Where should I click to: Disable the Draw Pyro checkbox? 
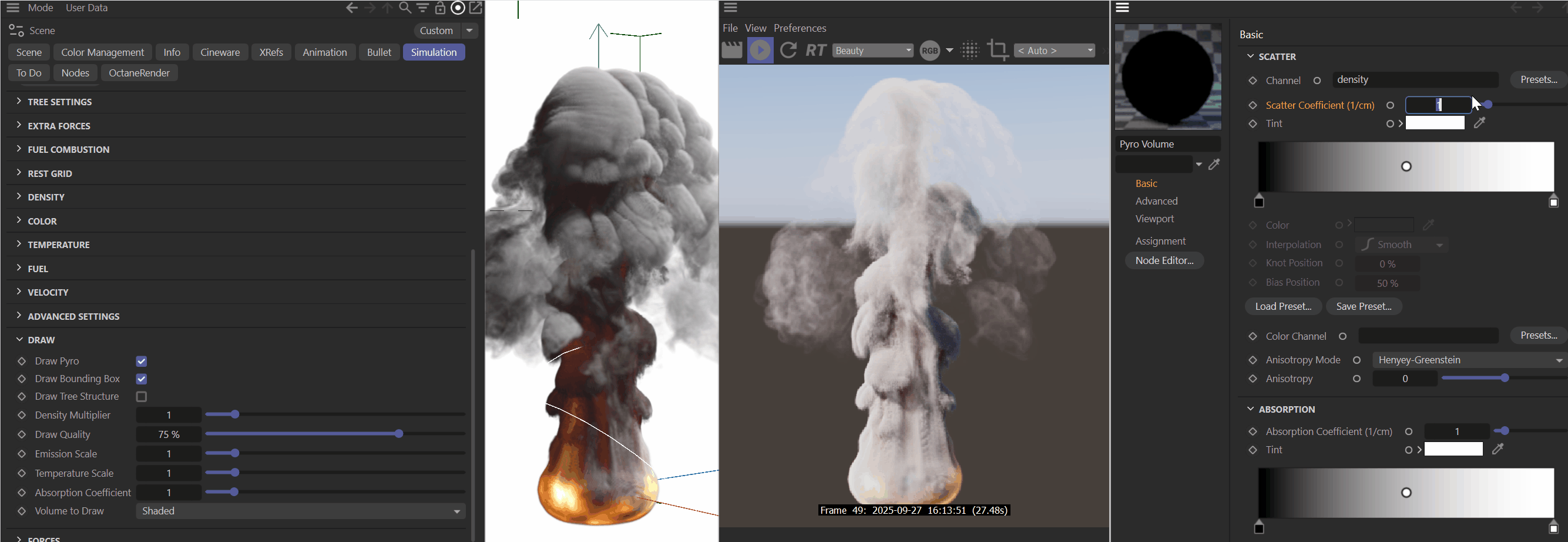tap(142, 361)
